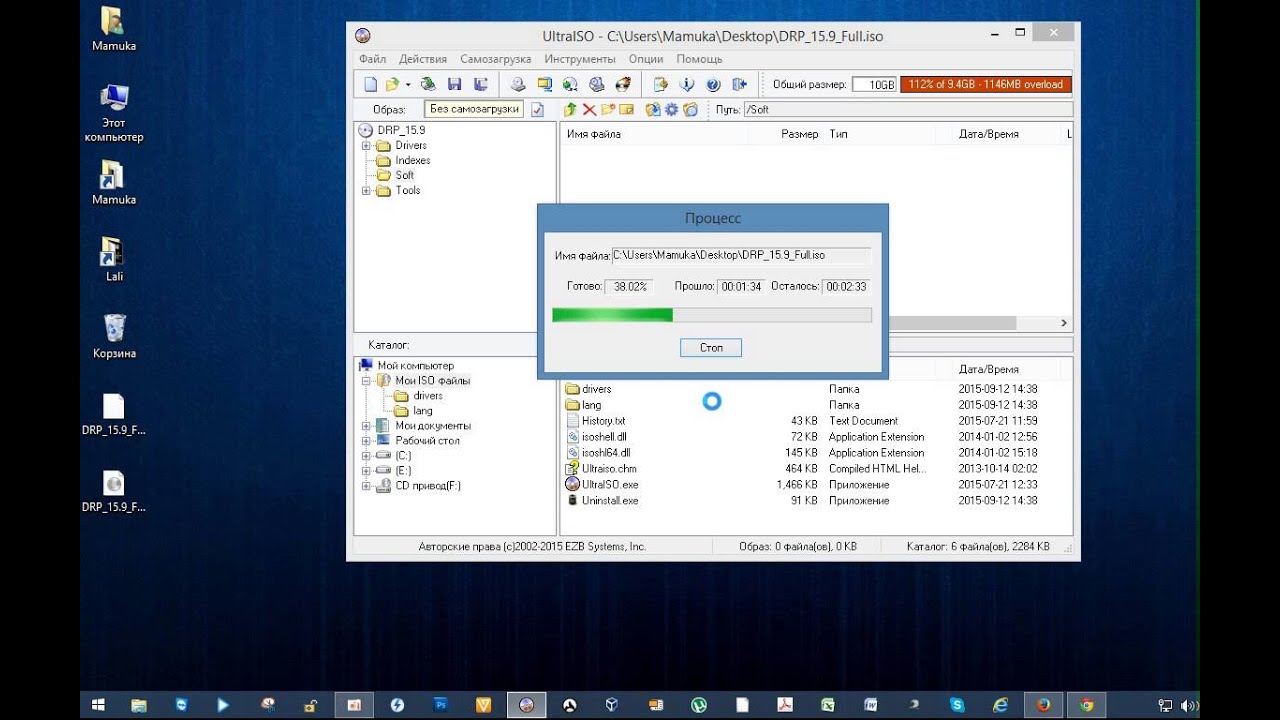Click the horizontal scrollbar right arrow
Image resolution: width=1280 pixels, height=720 pixels.
(1064, 323)
